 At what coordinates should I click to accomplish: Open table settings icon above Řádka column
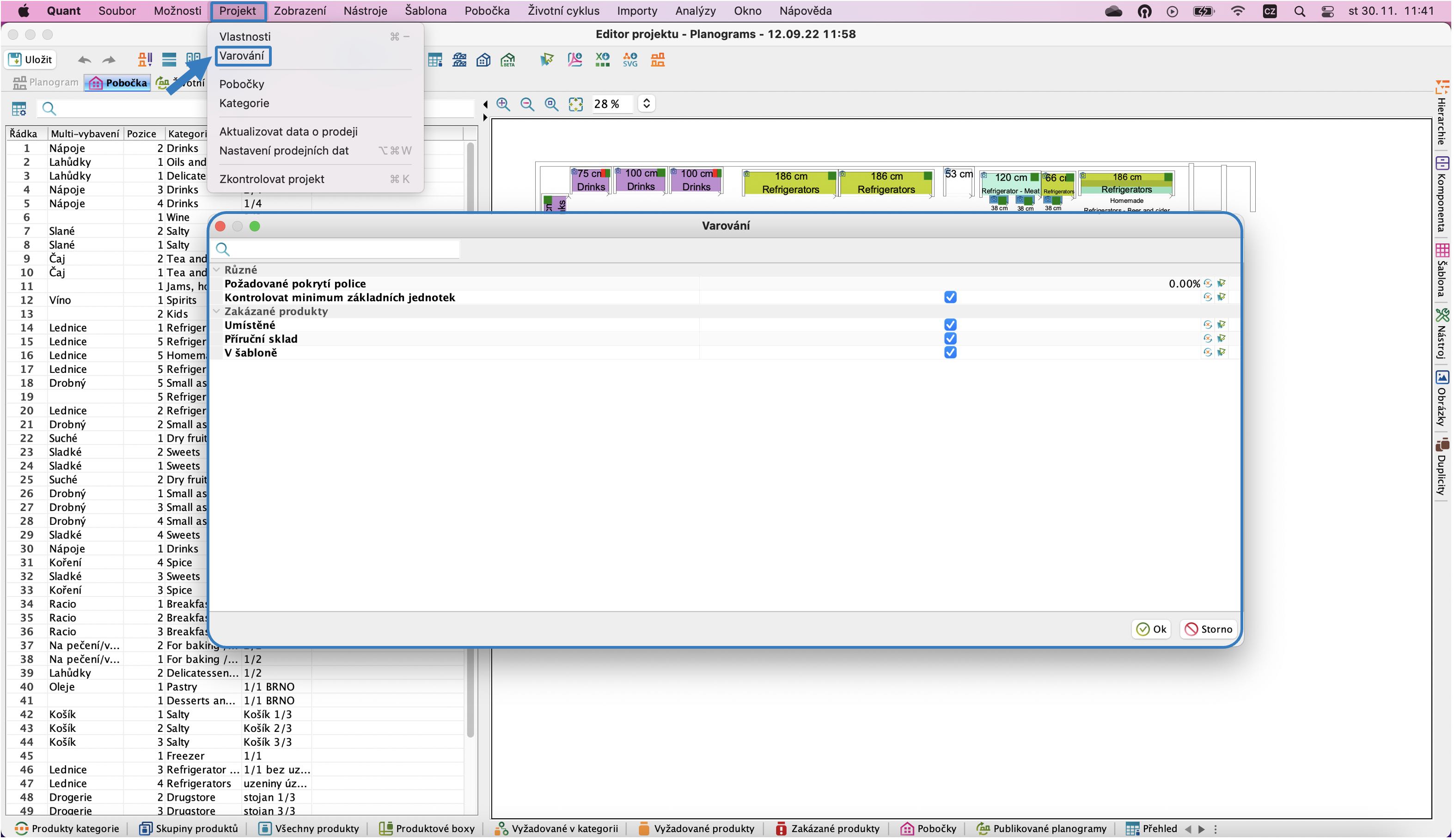[19, 109]
